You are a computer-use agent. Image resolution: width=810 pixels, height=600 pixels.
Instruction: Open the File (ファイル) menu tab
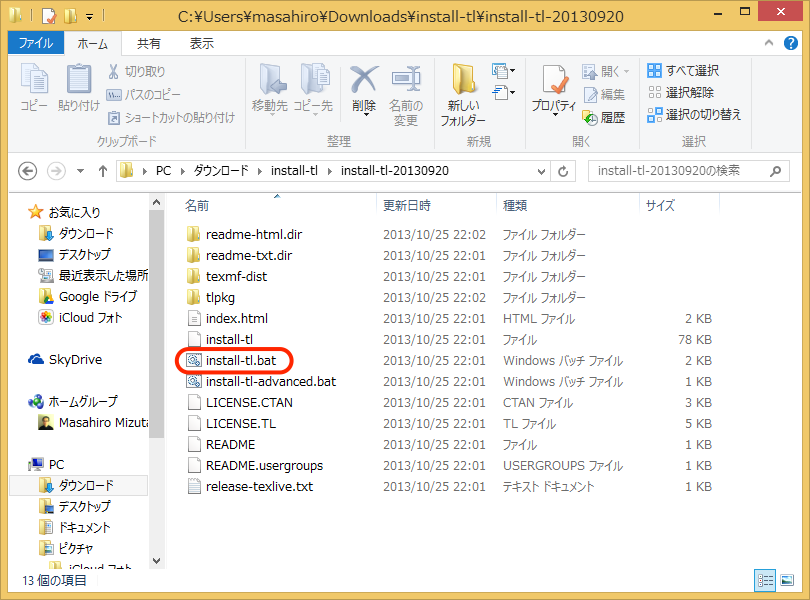point(36,44)
